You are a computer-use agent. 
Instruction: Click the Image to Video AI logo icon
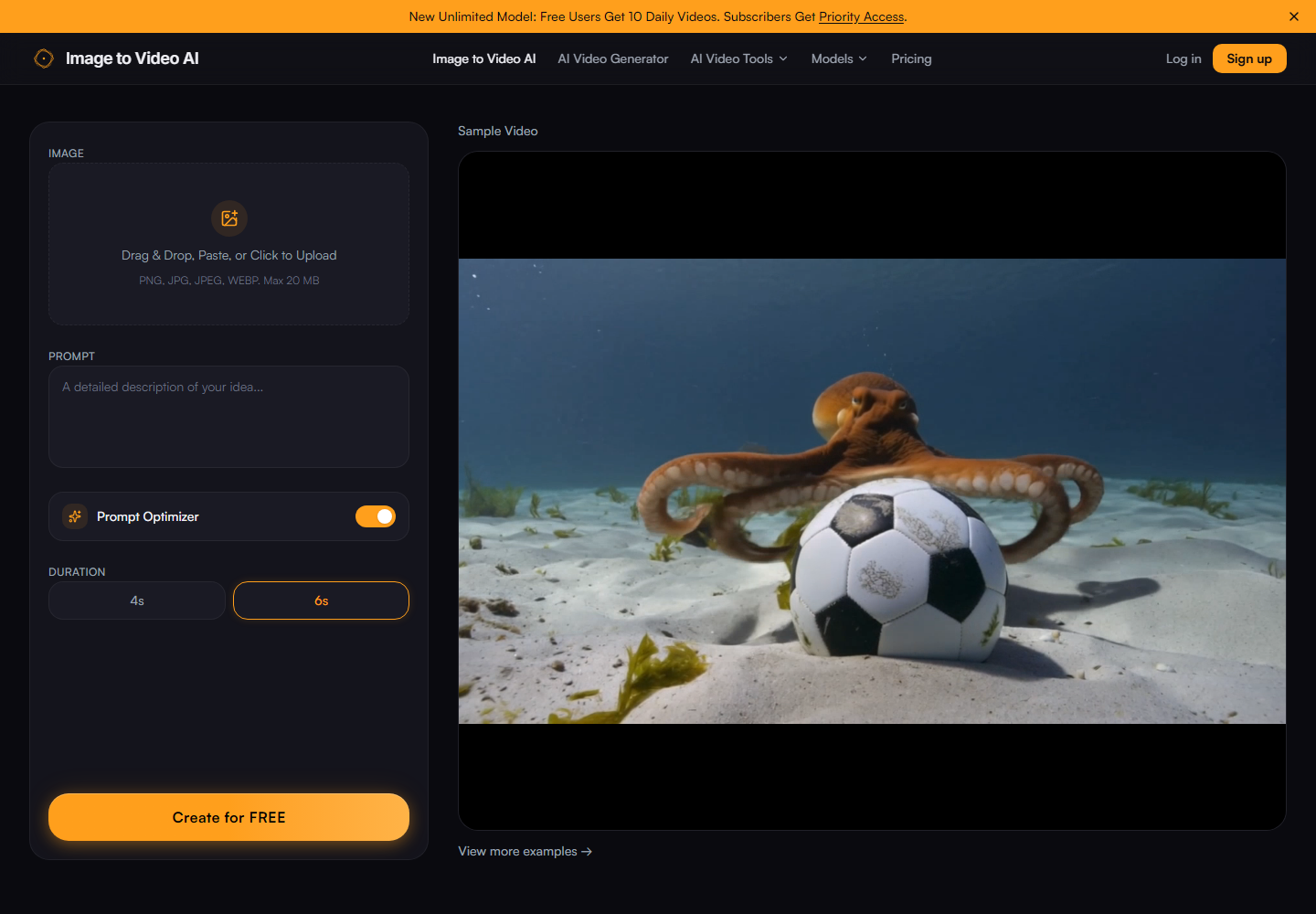tap(44, 58)
